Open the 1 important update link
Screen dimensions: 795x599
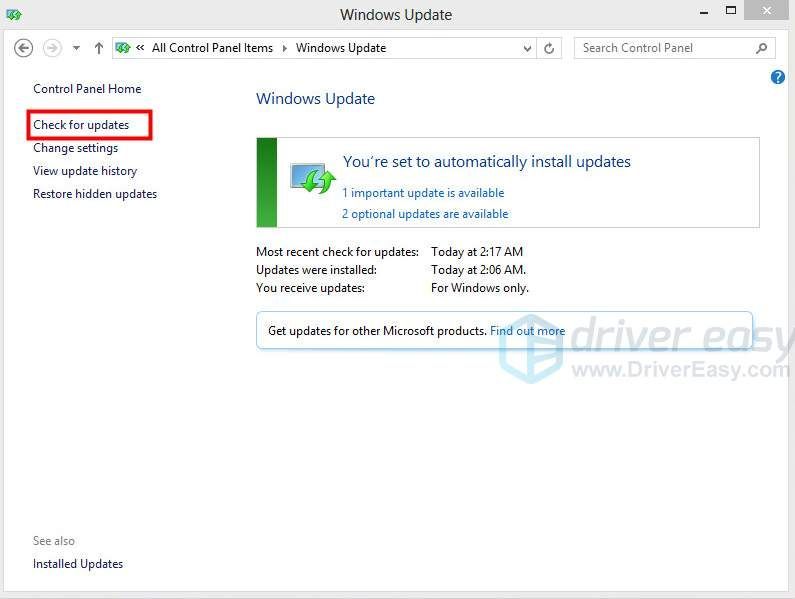[423, 193]
